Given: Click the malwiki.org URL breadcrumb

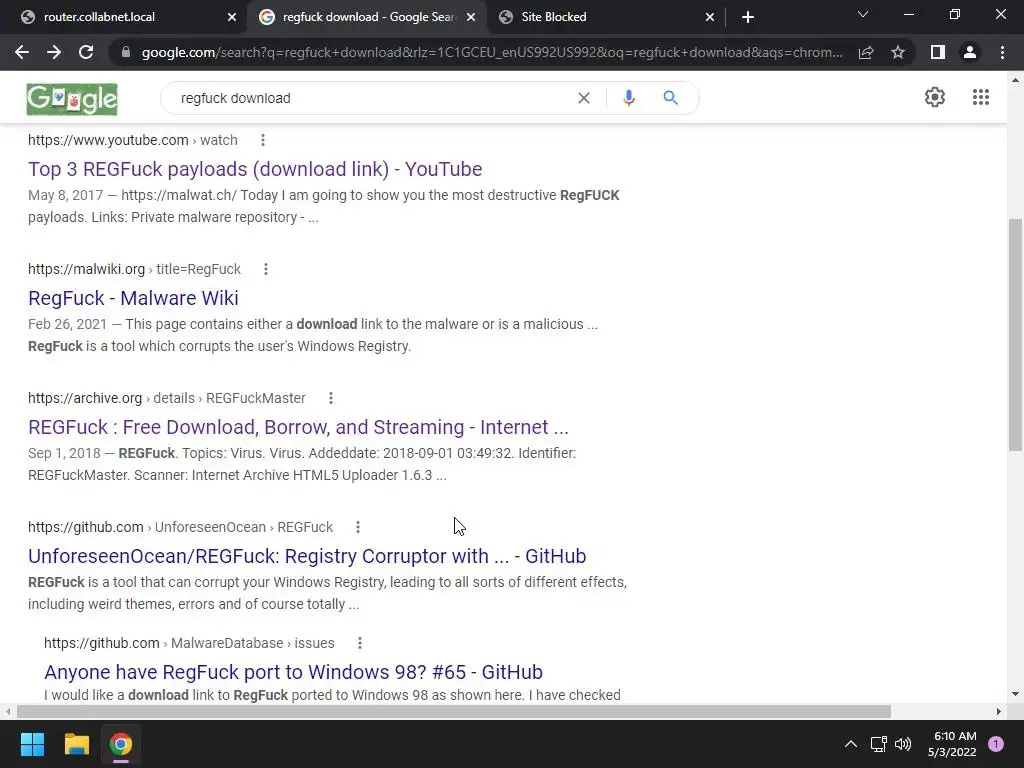Looking at the screenshot, I should click(x=135, y=269).
